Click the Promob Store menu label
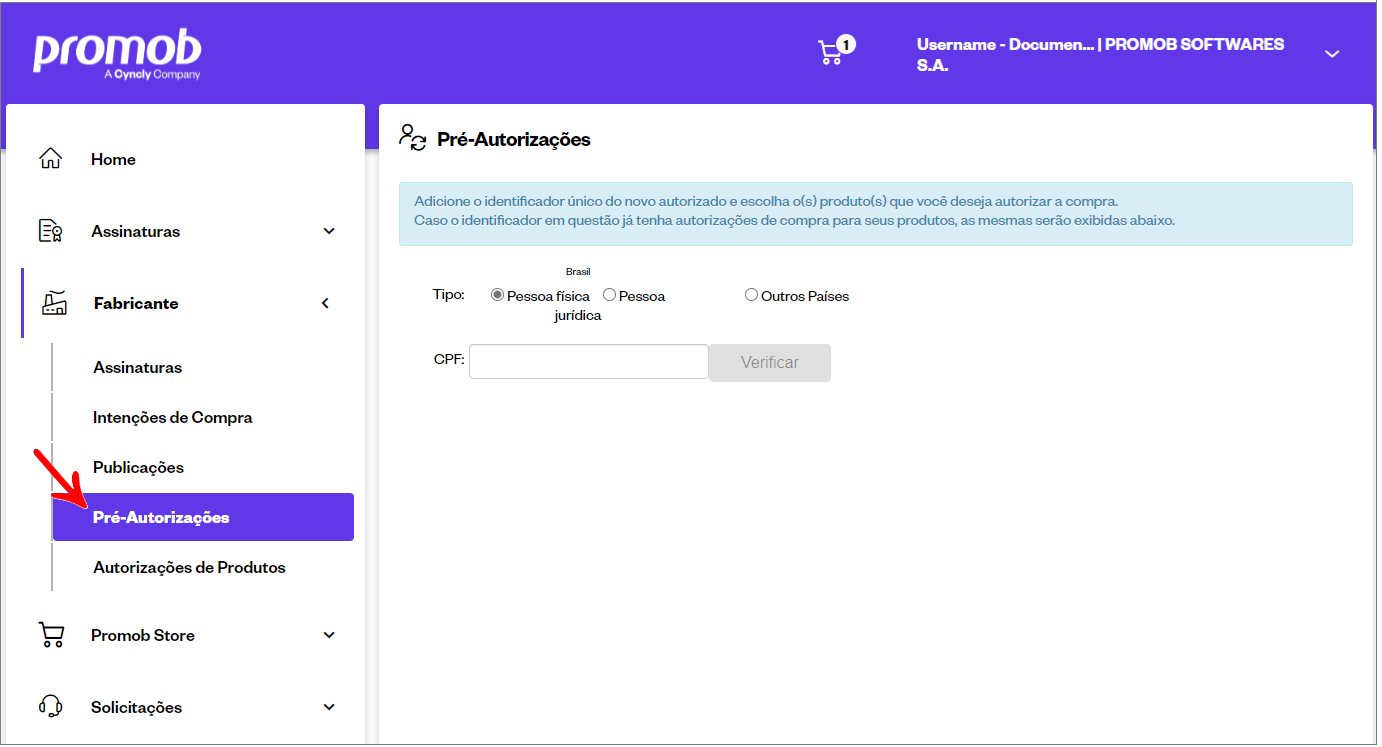 point(143,635)
